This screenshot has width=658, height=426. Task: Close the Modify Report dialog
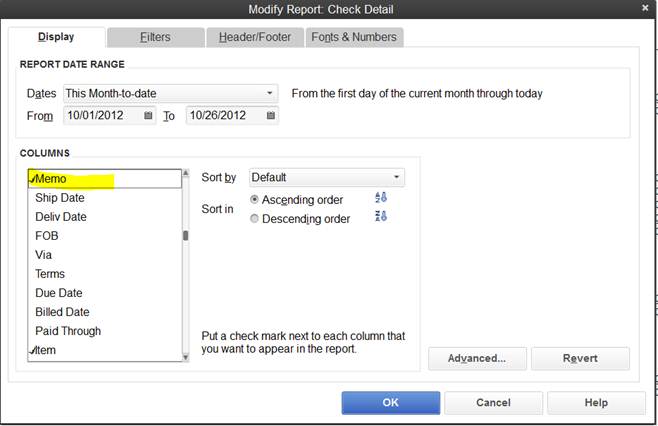click(645, 9)
